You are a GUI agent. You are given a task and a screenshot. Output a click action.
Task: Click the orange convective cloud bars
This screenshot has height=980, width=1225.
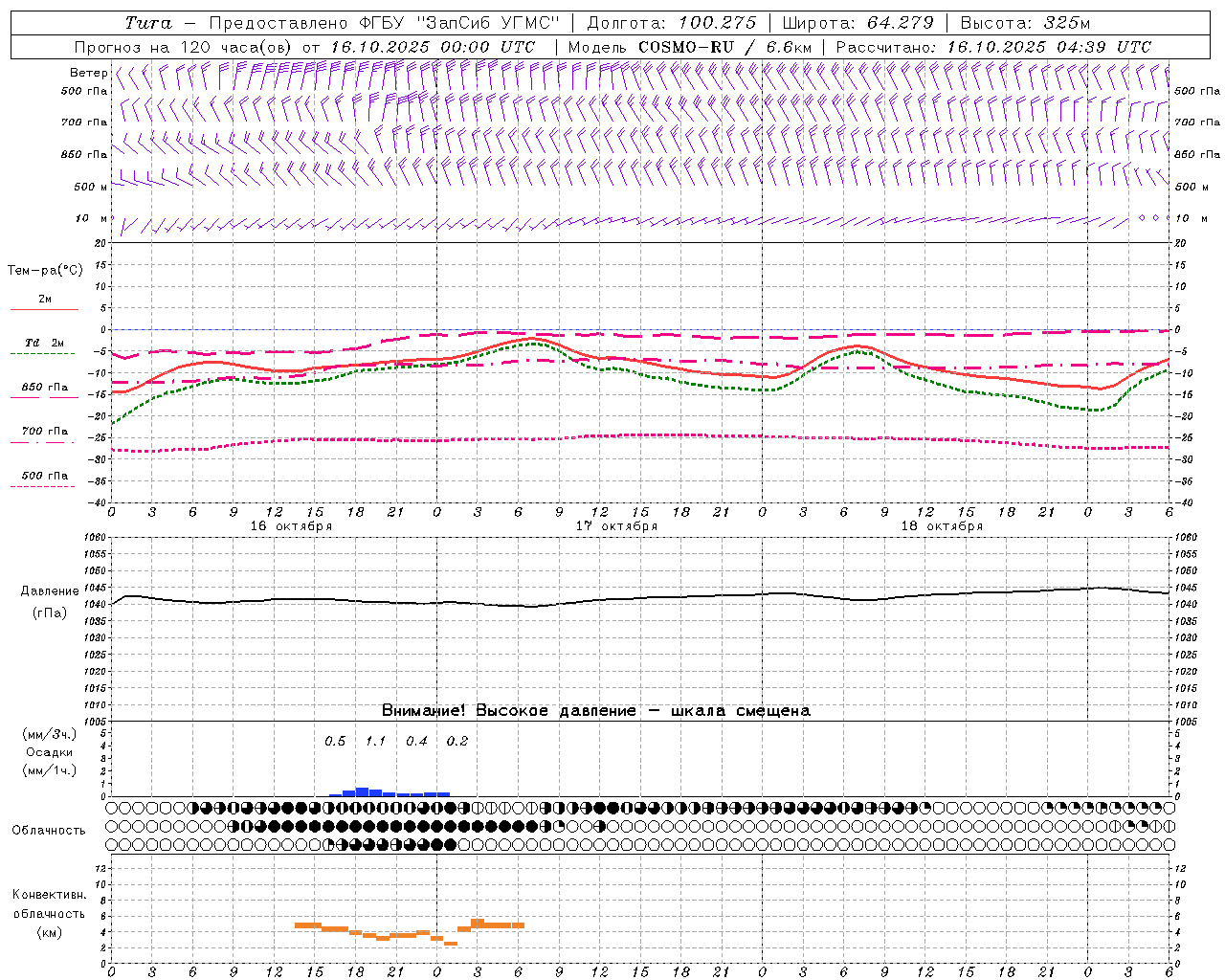coord(410,931)
